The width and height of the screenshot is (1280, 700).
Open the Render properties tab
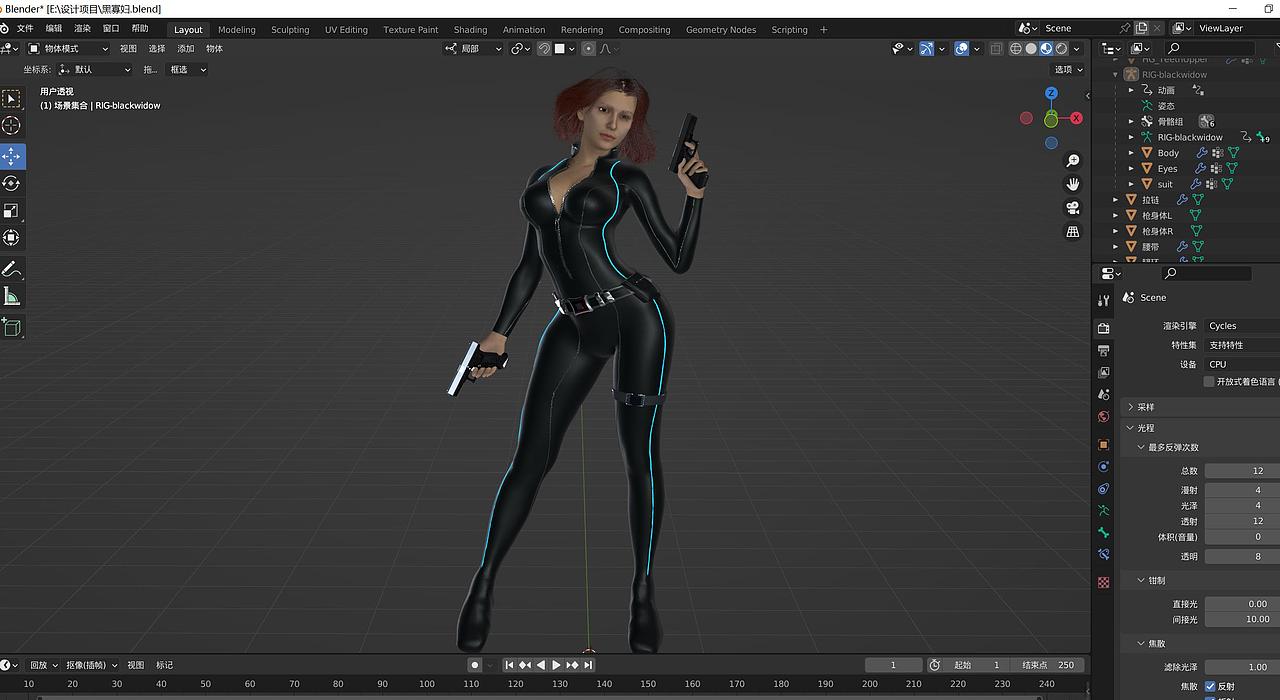point(1103,328)
